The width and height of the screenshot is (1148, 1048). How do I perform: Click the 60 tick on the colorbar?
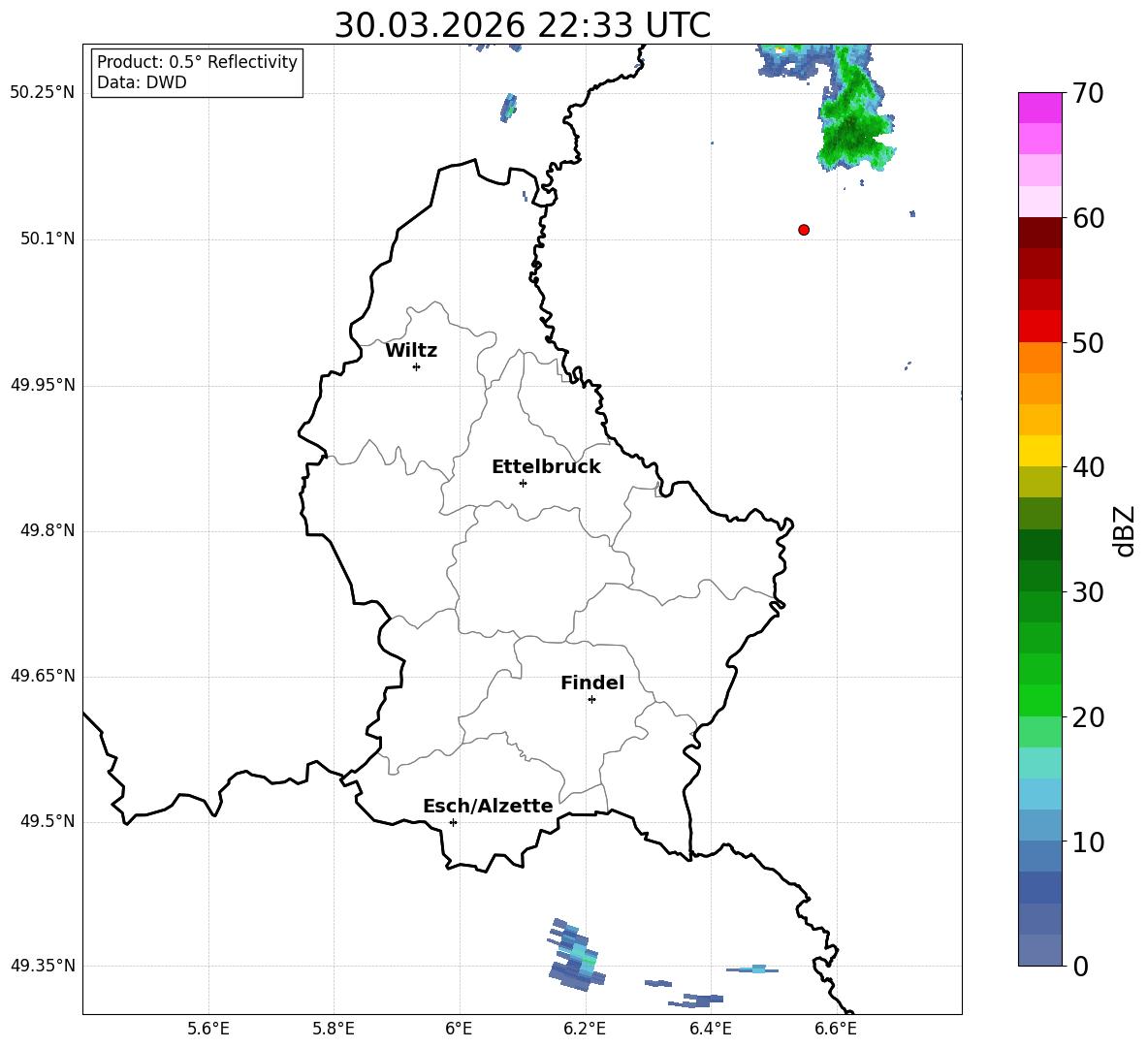(x=1087, y=218)
